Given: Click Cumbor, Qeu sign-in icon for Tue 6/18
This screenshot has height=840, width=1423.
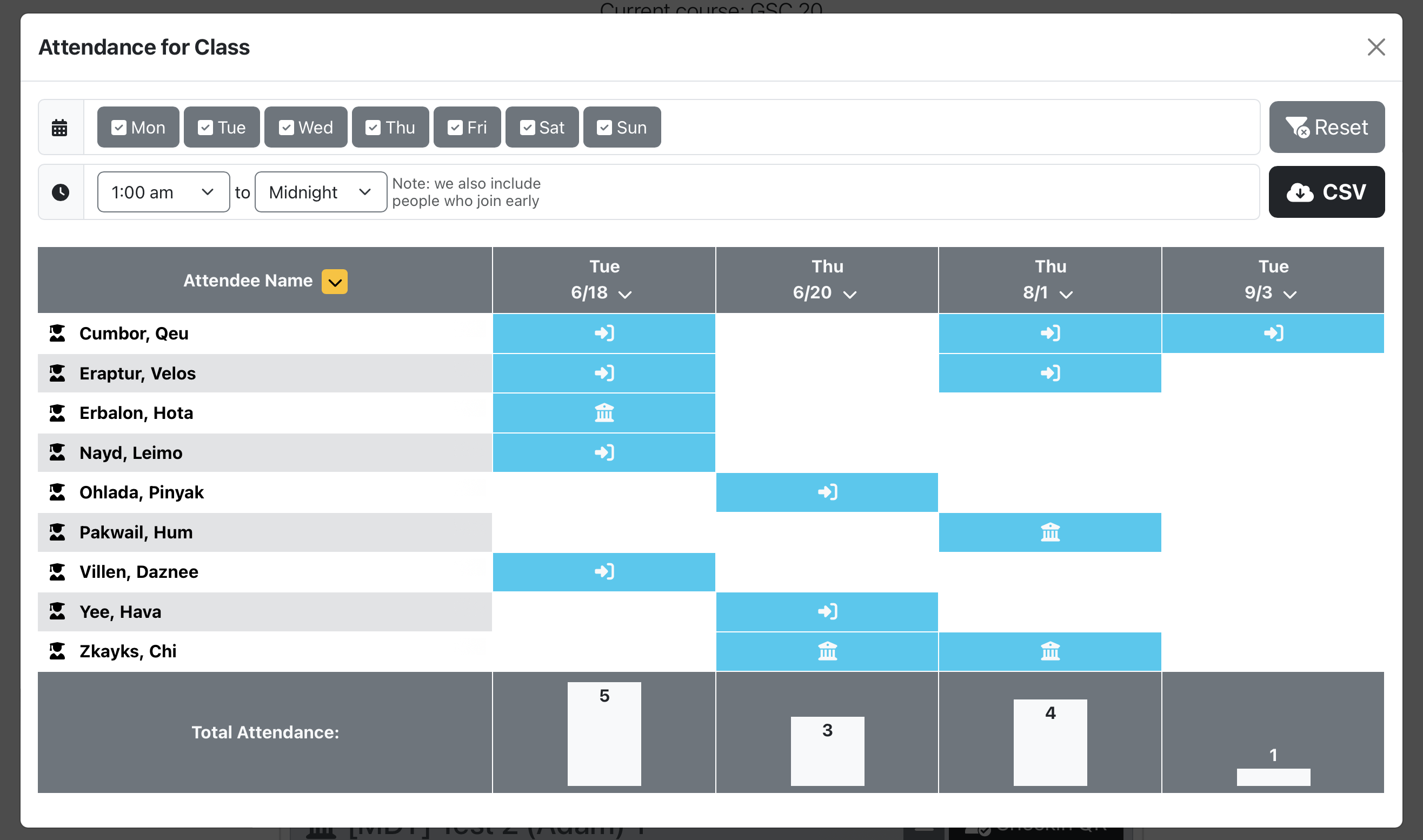Looking at the screenshot, I should coord(604,333).
